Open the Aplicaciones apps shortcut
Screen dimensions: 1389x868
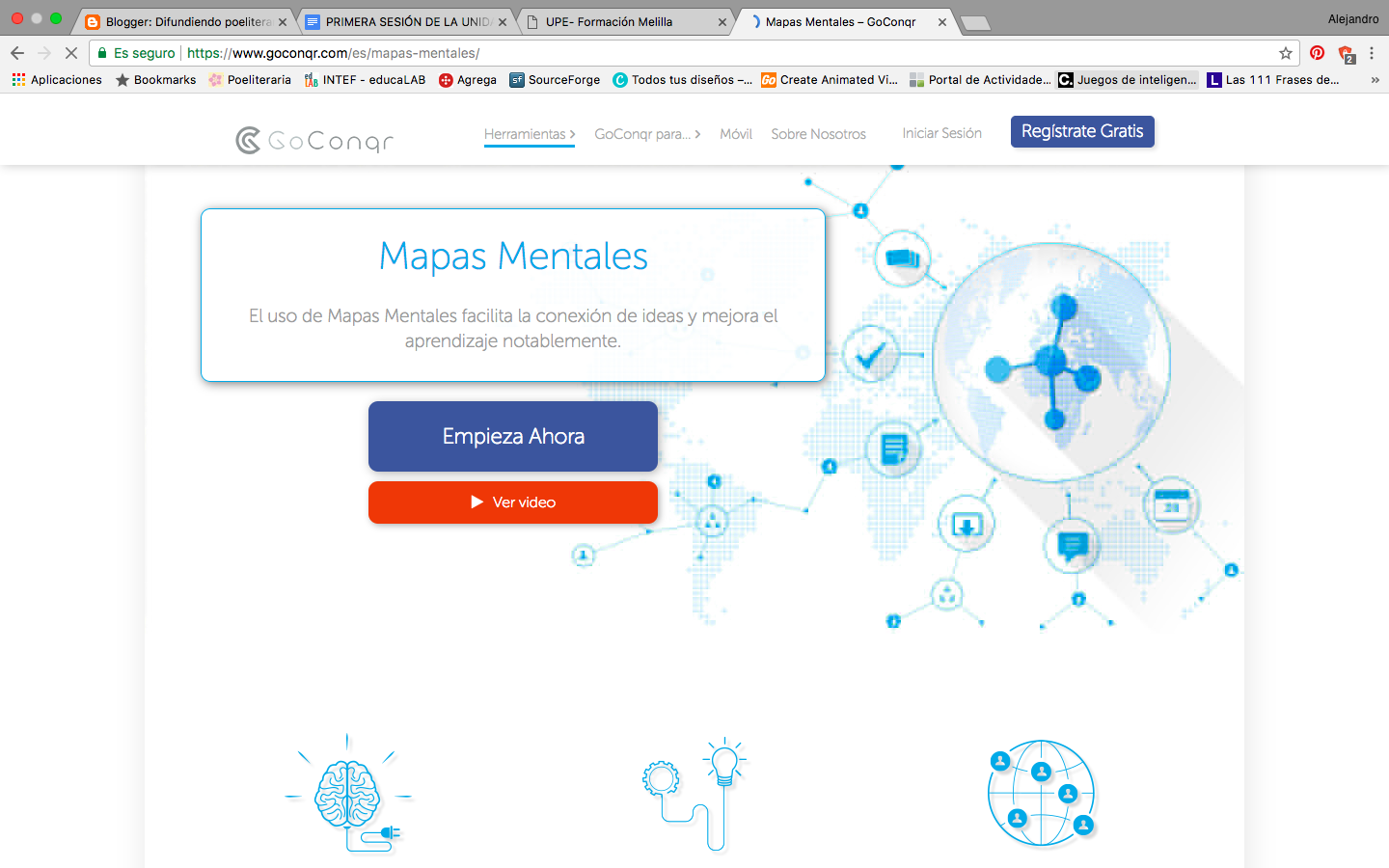point(57,80)
